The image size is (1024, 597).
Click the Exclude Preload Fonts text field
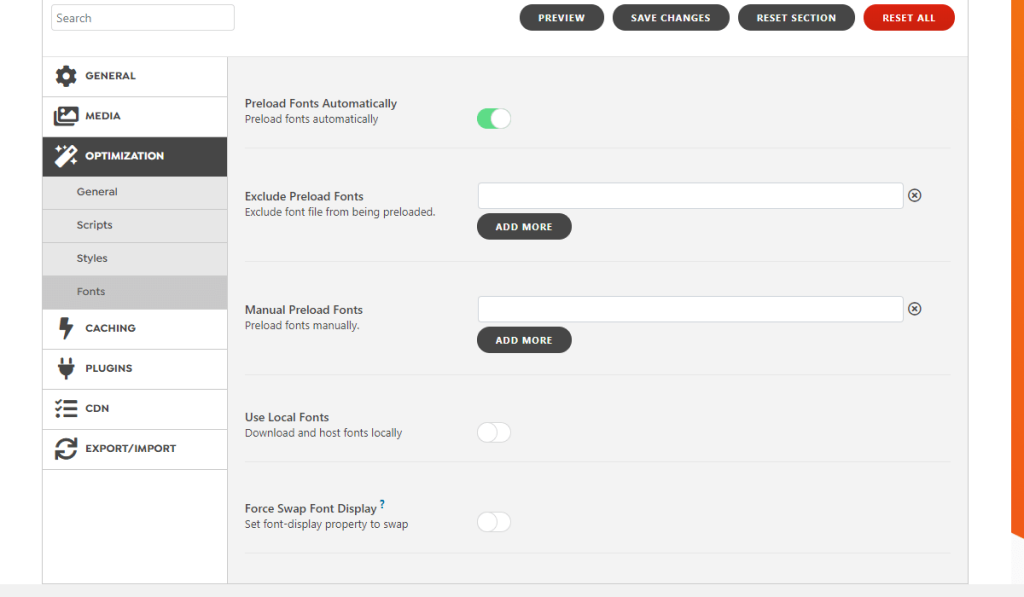(690, 196)
